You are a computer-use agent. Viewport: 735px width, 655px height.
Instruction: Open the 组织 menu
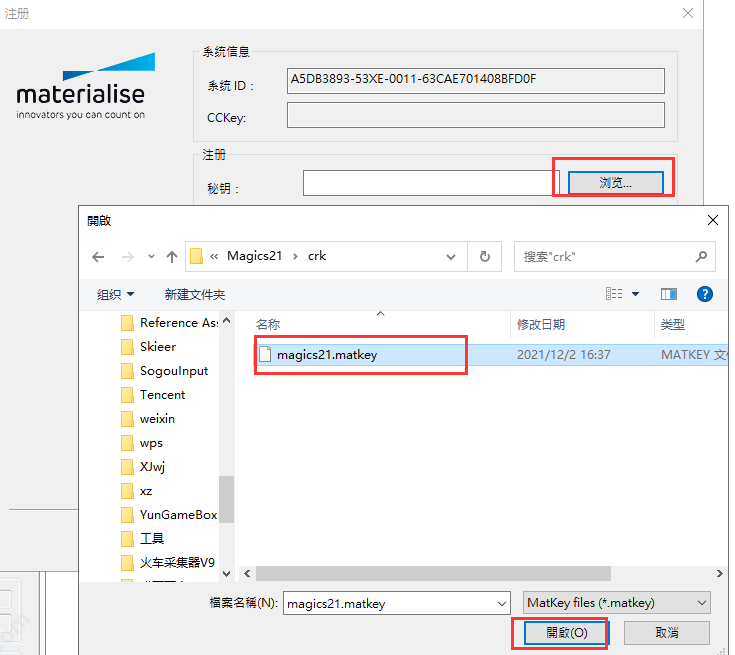115,294
